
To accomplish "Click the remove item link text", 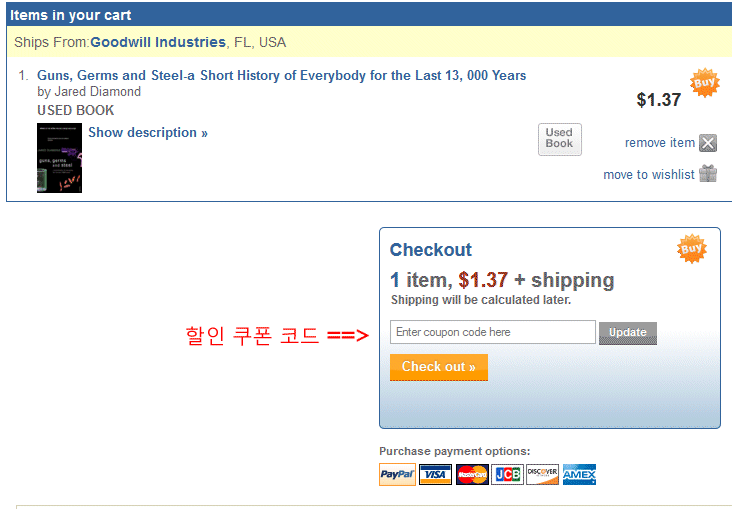I will [x=660, y=143].
